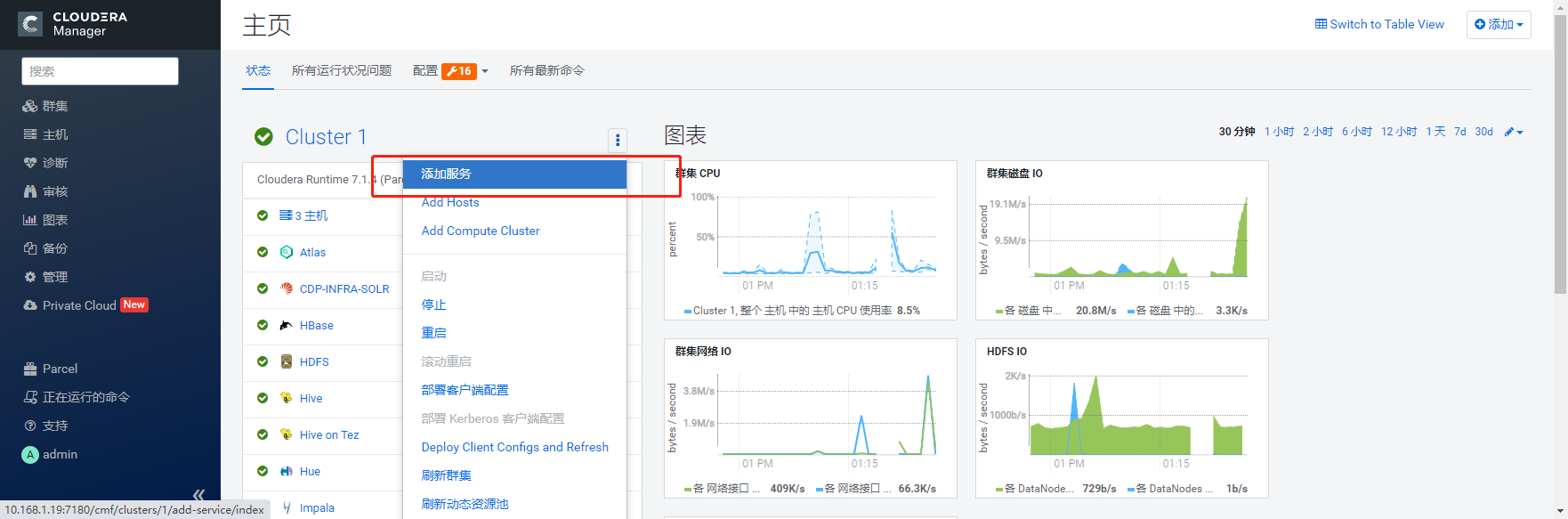The width and height of the screenshot is (1568, 519).
Task: Open the HDFS IO chart
Action: (x=1122, y=418)
